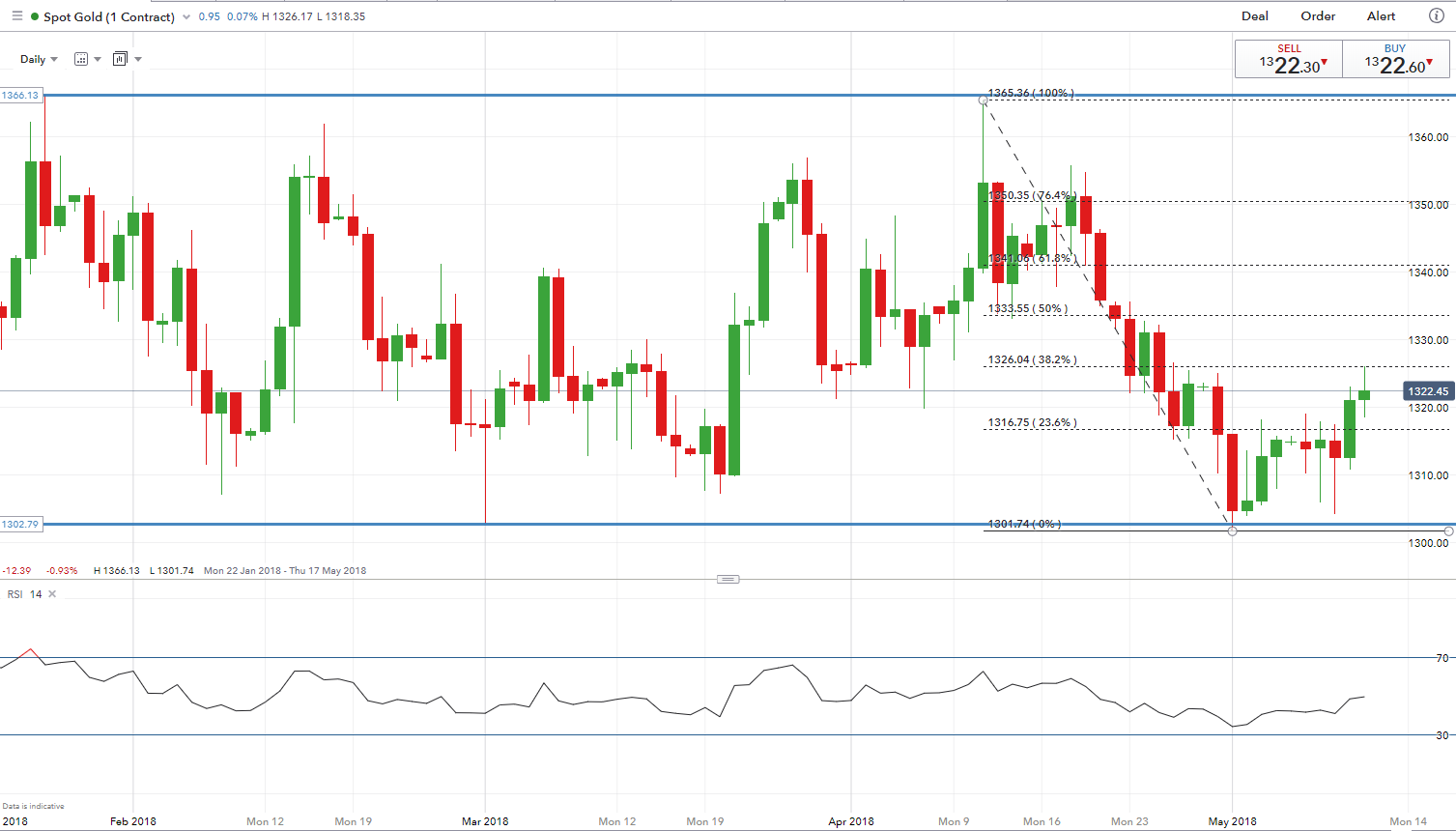This screenshot has height=831, width=1456.
Task: Select the Fibonacci right-edge extension handle
Action: click(x=1448, y=530)
